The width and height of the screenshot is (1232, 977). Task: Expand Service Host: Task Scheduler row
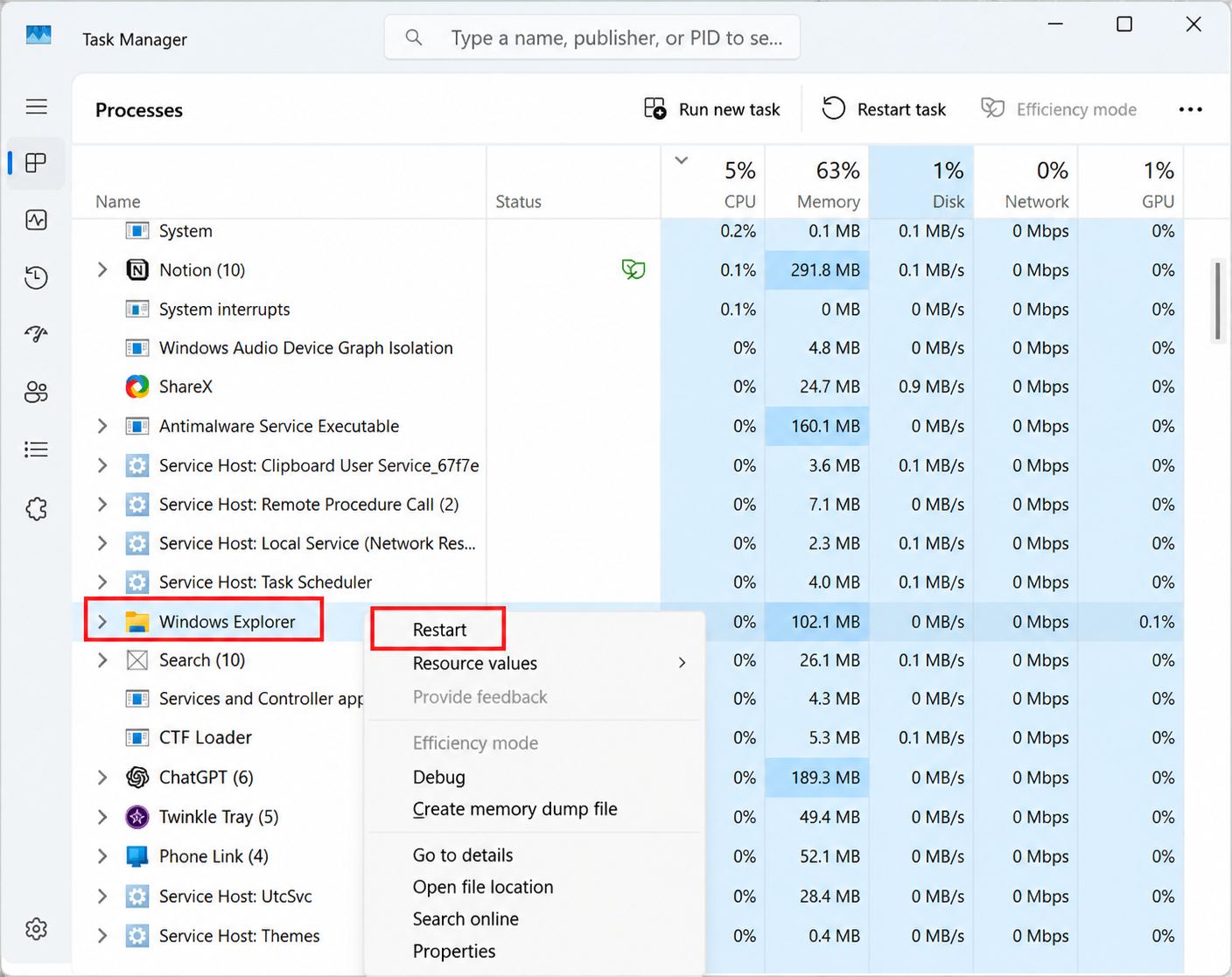click(102, 583)
